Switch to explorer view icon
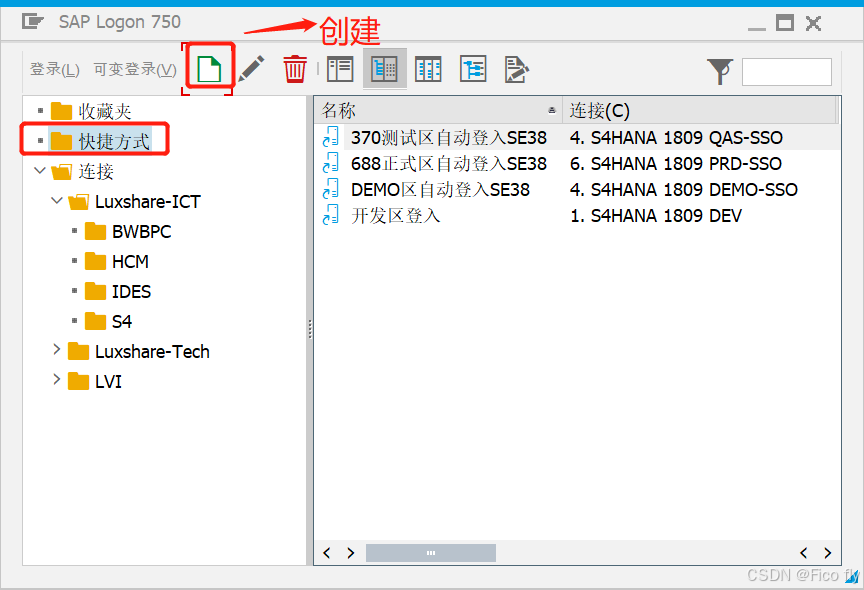This screenshot has height=590, width=864. 340,69
